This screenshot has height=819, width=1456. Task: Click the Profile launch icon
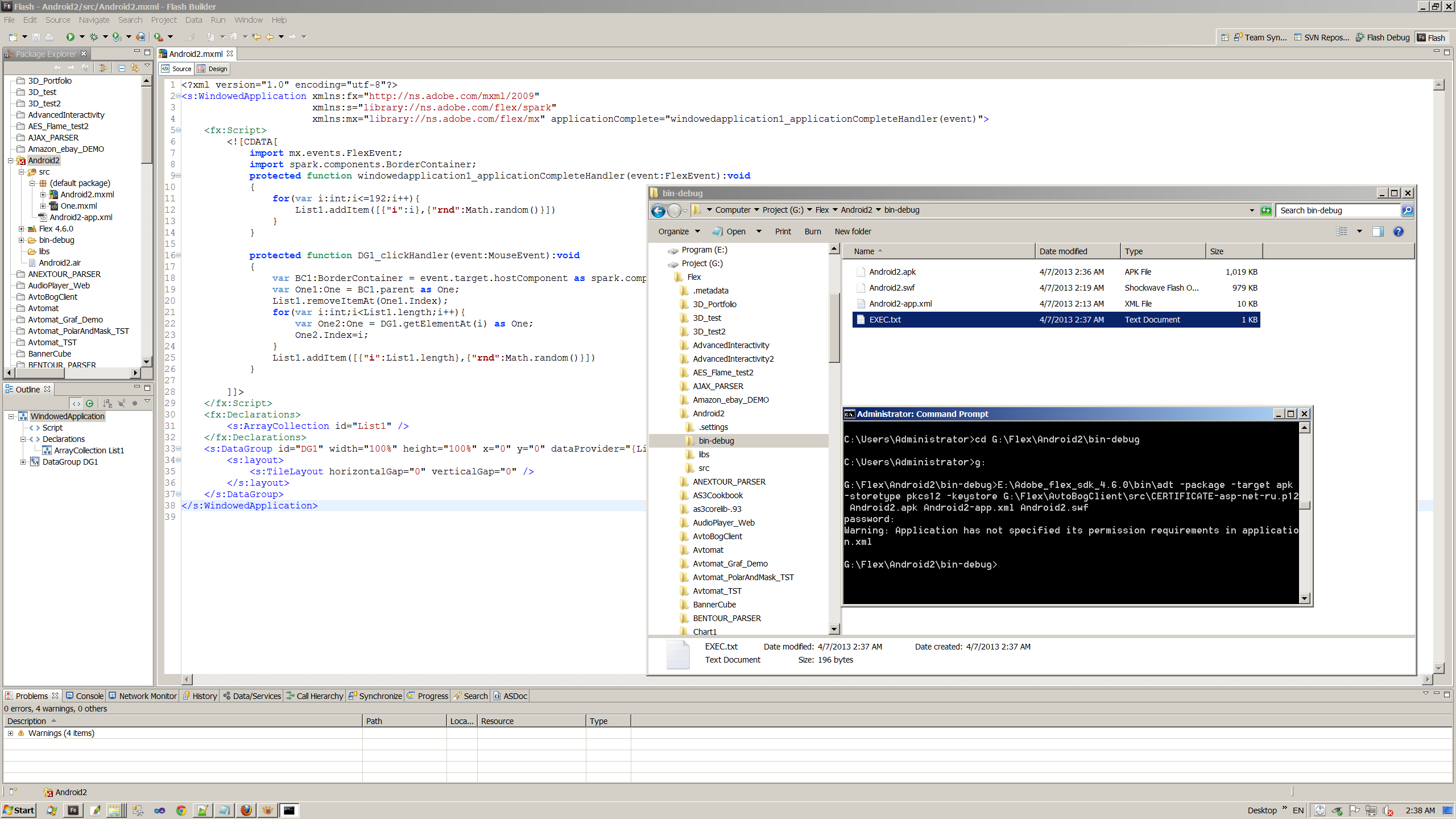pyautogui.click(x=117, y=37)
